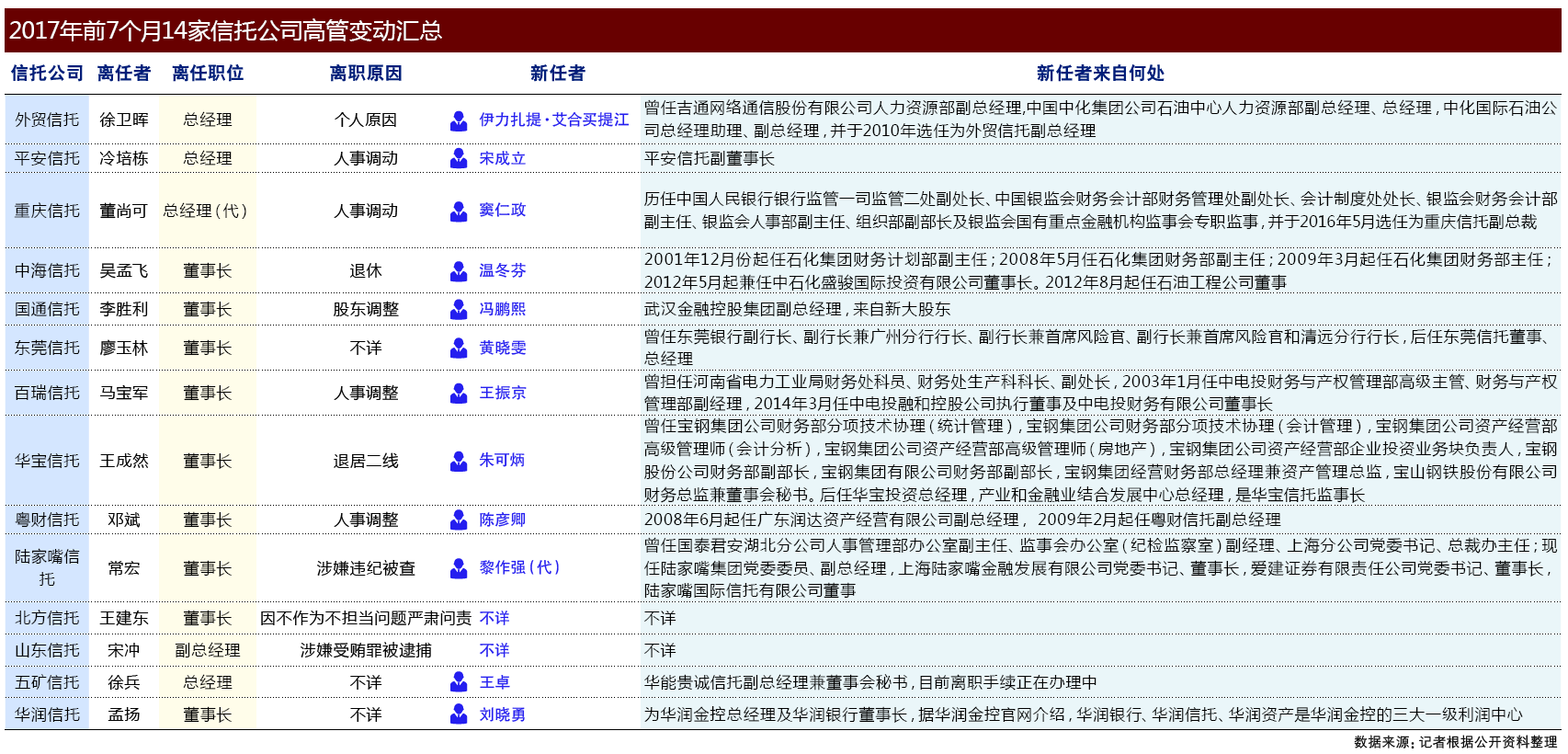This screenshot has width=1568, height=754.
Task: Click departing person 宋冲
Action: [124, 650]
